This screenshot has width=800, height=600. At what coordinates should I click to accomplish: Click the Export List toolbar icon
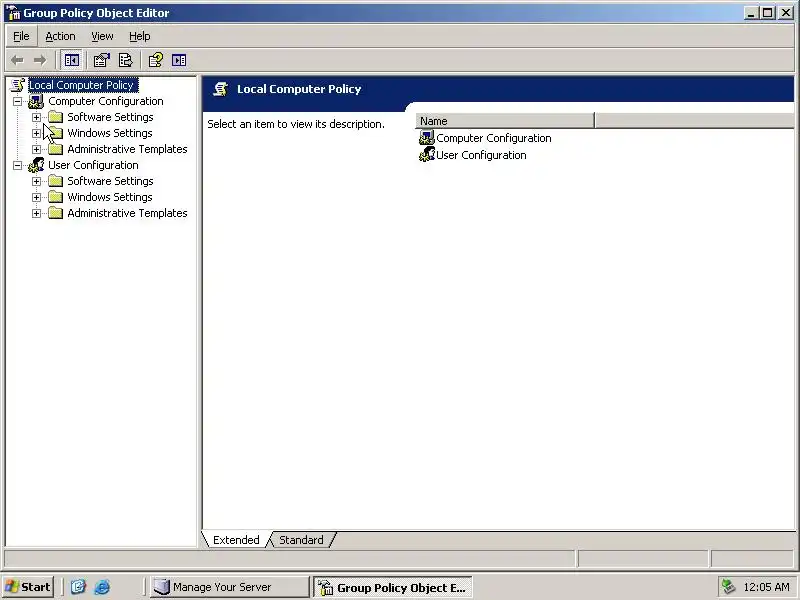tap(125, 60)
